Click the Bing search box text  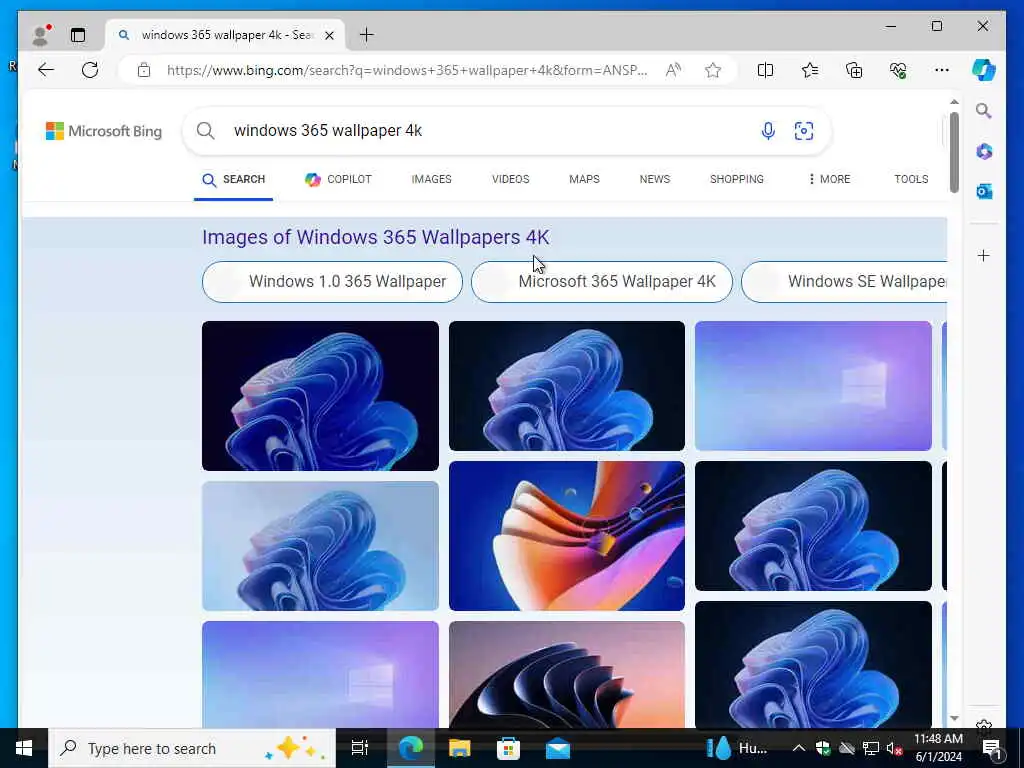[328, 131]
